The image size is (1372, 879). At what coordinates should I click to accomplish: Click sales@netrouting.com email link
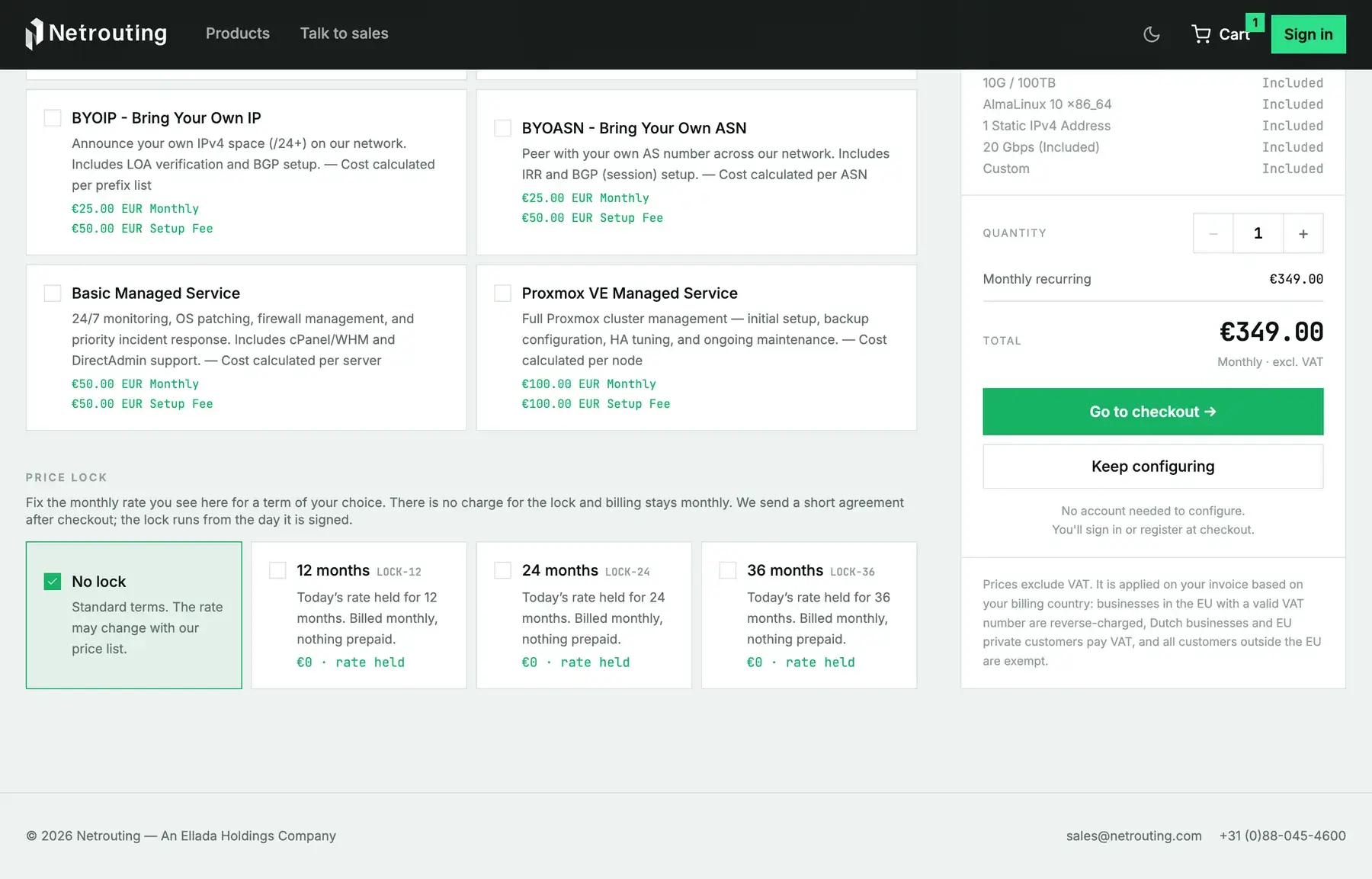[1133, 836]
